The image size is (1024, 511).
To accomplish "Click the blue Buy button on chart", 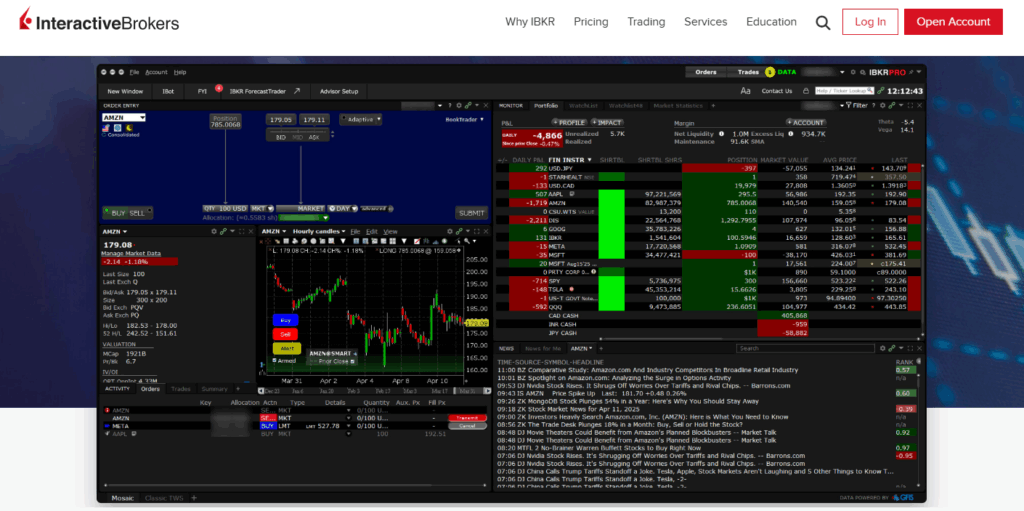I will [285, 320].
